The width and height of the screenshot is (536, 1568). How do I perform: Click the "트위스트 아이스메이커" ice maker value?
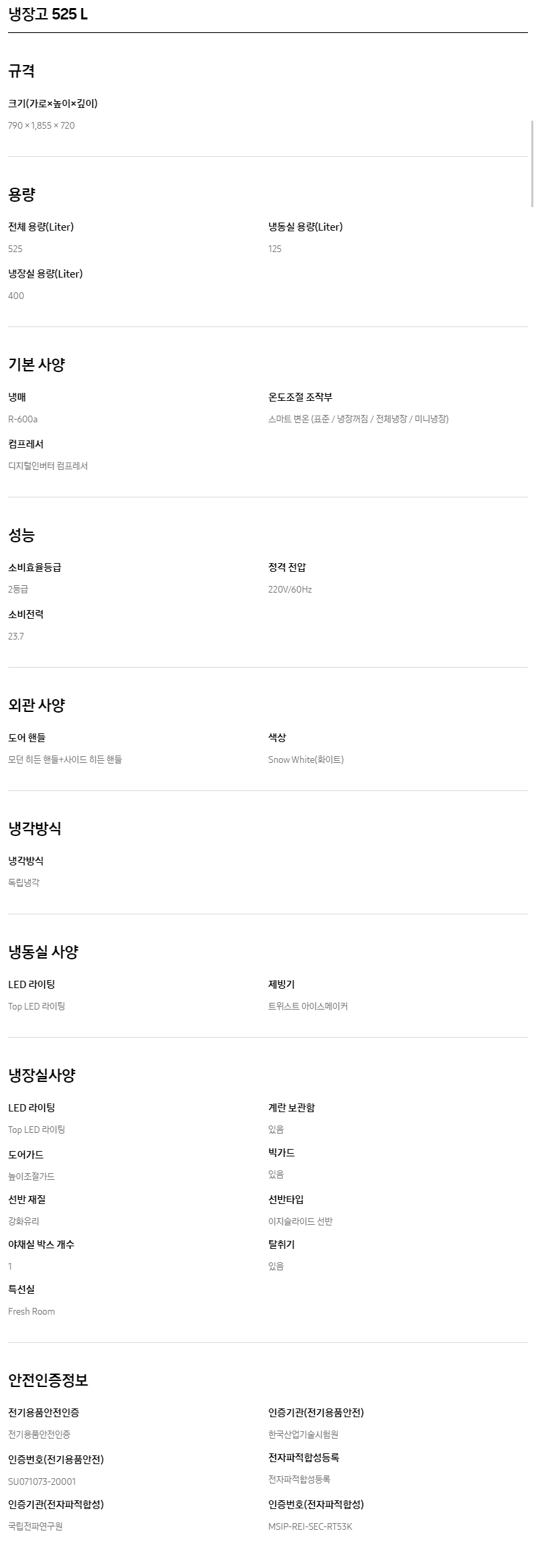[308, 1006]
